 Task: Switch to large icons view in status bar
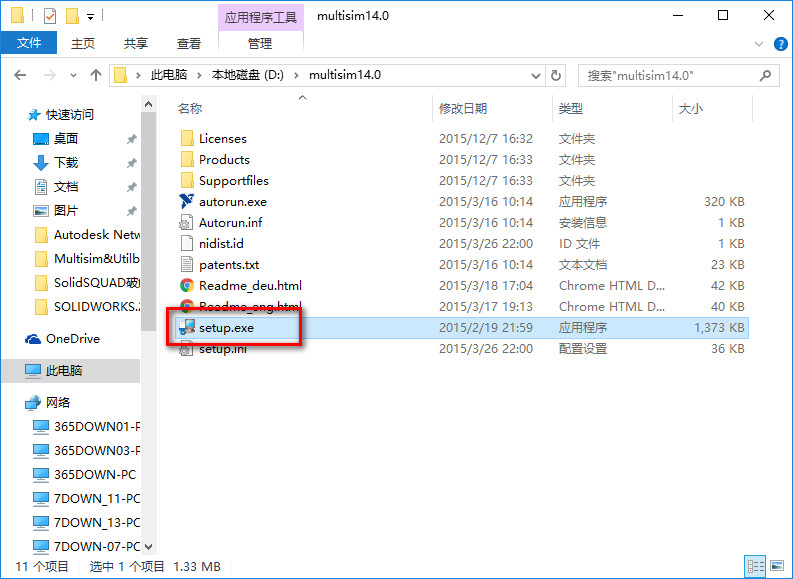pyautogui.click(x=777, y=566)
